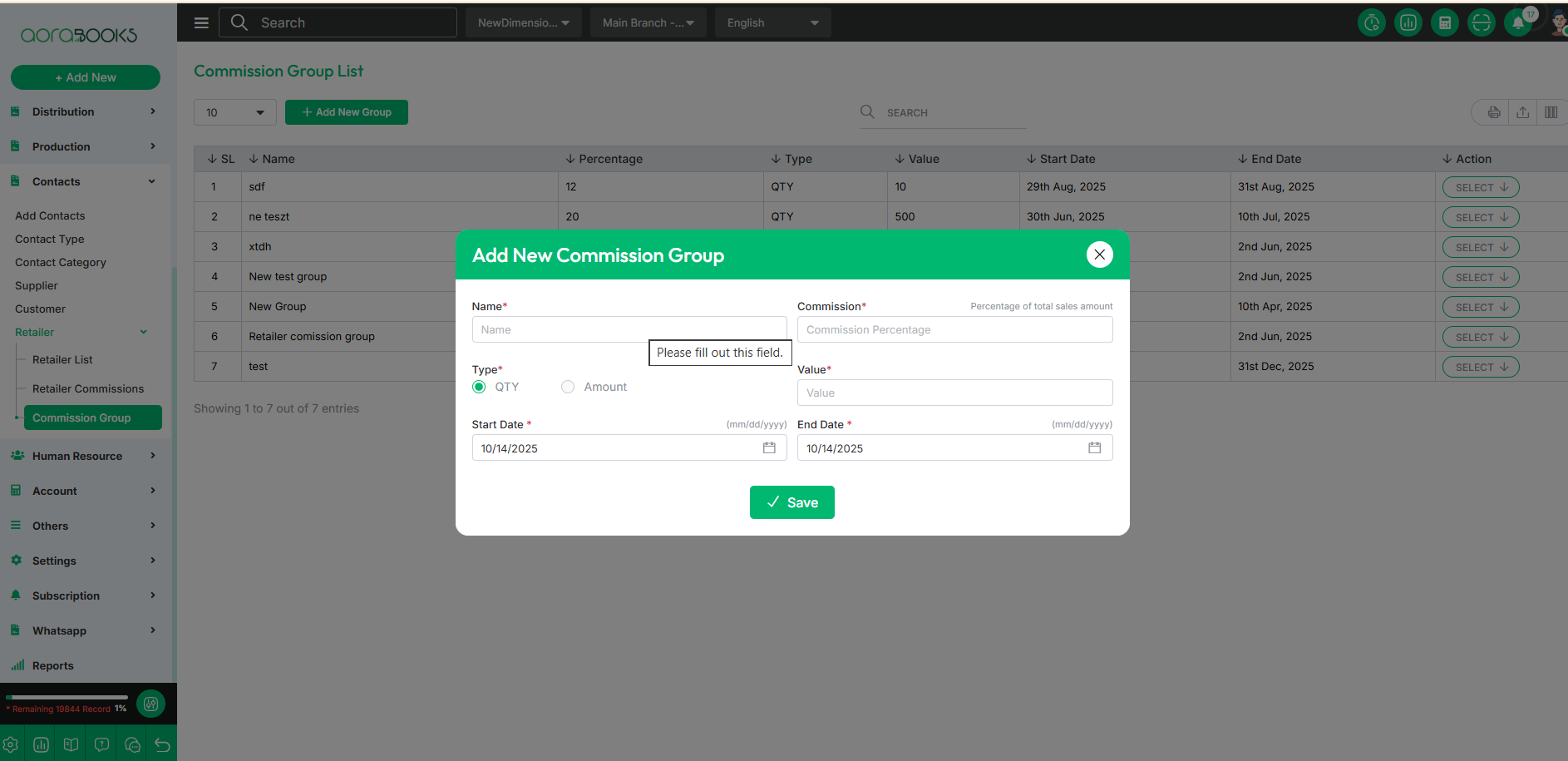Click the Commission Percentage input field
Viewport: 1568px width, 761px height.
click(x=954, y=329)
